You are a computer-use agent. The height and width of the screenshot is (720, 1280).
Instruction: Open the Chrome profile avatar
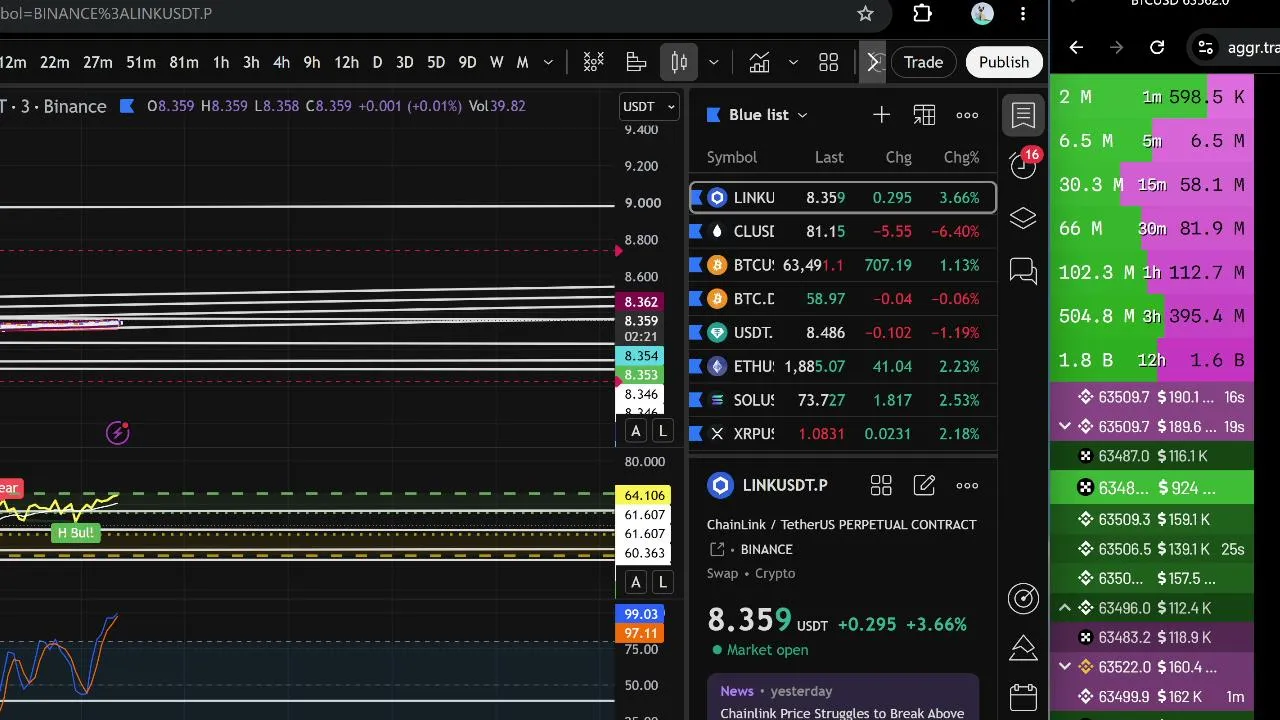pos(982,14)
